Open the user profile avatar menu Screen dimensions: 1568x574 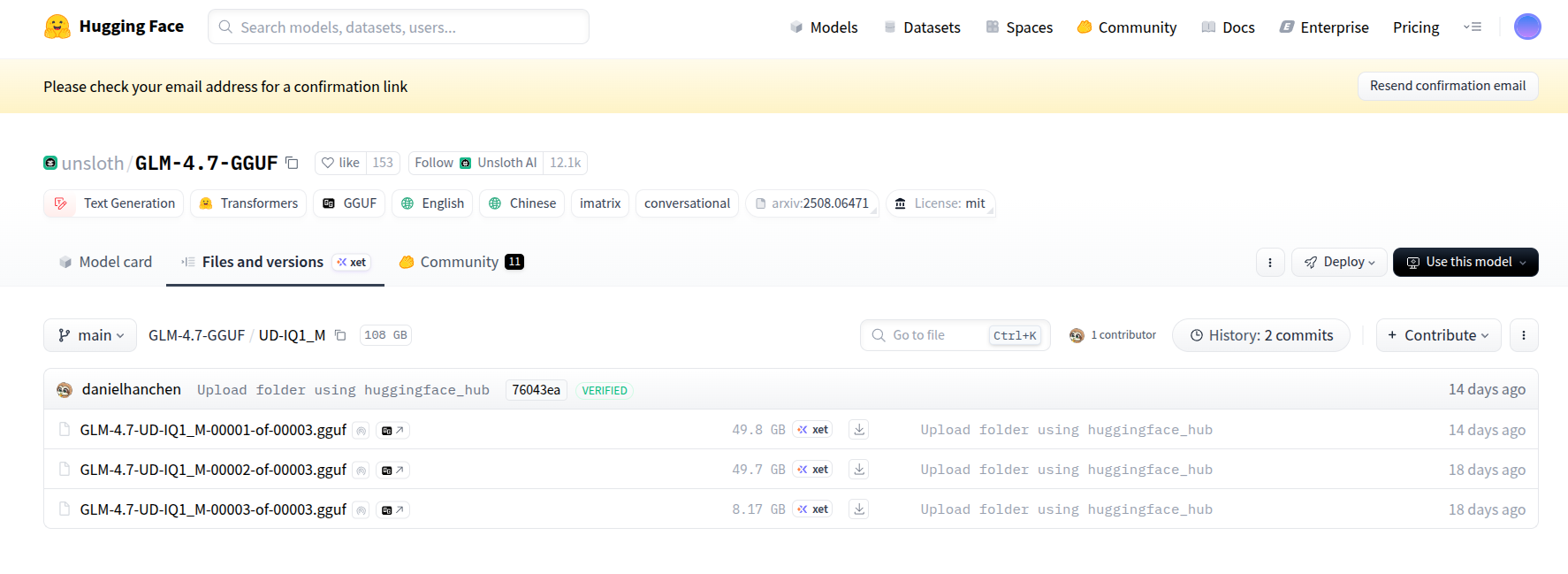coord(1527,27)
